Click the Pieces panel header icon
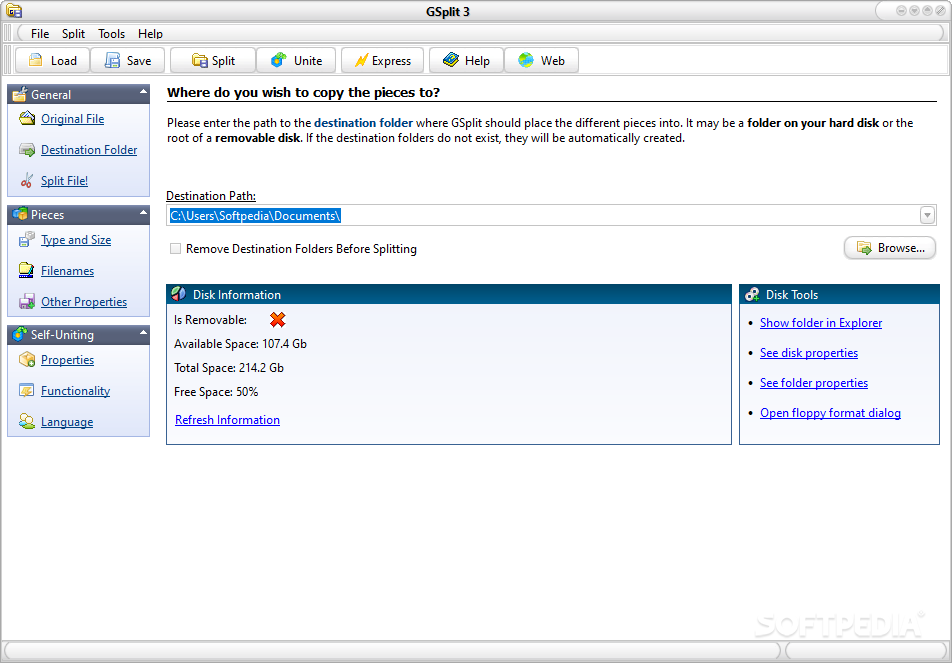Viewport: 952px width, 663px height. coord(20,214)
